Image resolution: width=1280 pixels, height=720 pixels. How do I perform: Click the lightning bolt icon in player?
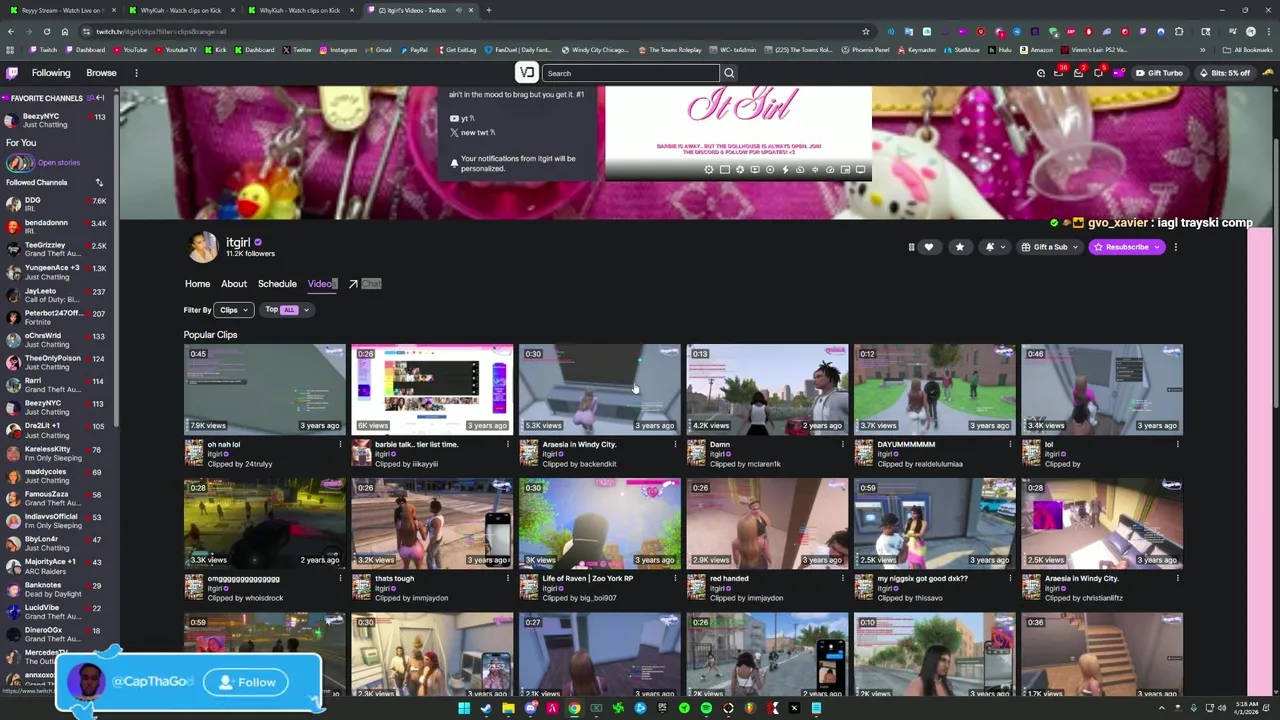coord(785,170)
